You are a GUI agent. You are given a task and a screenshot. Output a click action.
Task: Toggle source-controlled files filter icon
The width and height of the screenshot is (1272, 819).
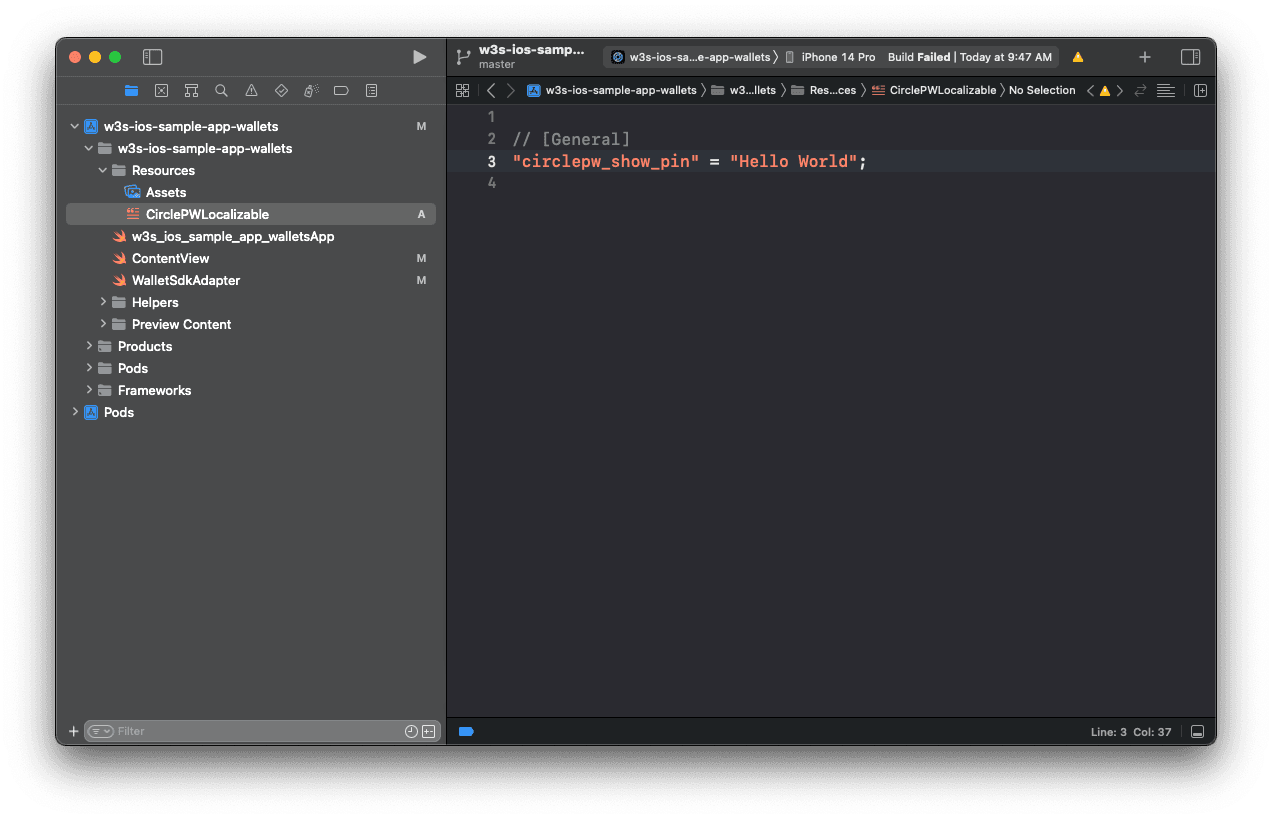(428, 731)
